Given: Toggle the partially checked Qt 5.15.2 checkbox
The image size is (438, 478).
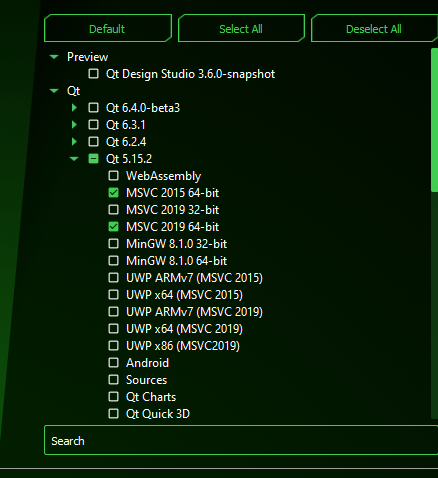Looking at the screenshot, I should pyautogui.click(x=93, y=159).
